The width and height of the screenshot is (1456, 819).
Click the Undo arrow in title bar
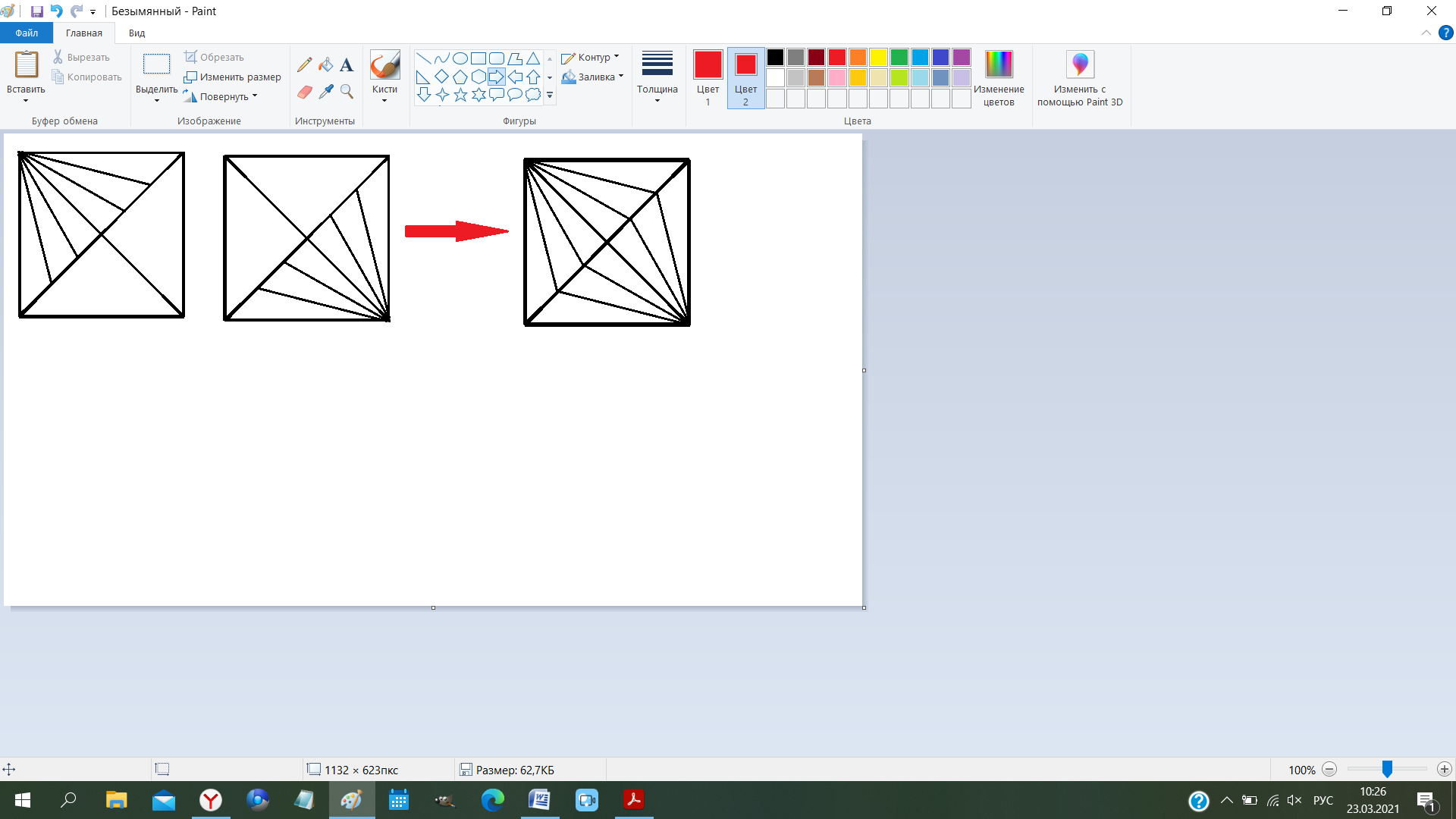click(56, 11)
